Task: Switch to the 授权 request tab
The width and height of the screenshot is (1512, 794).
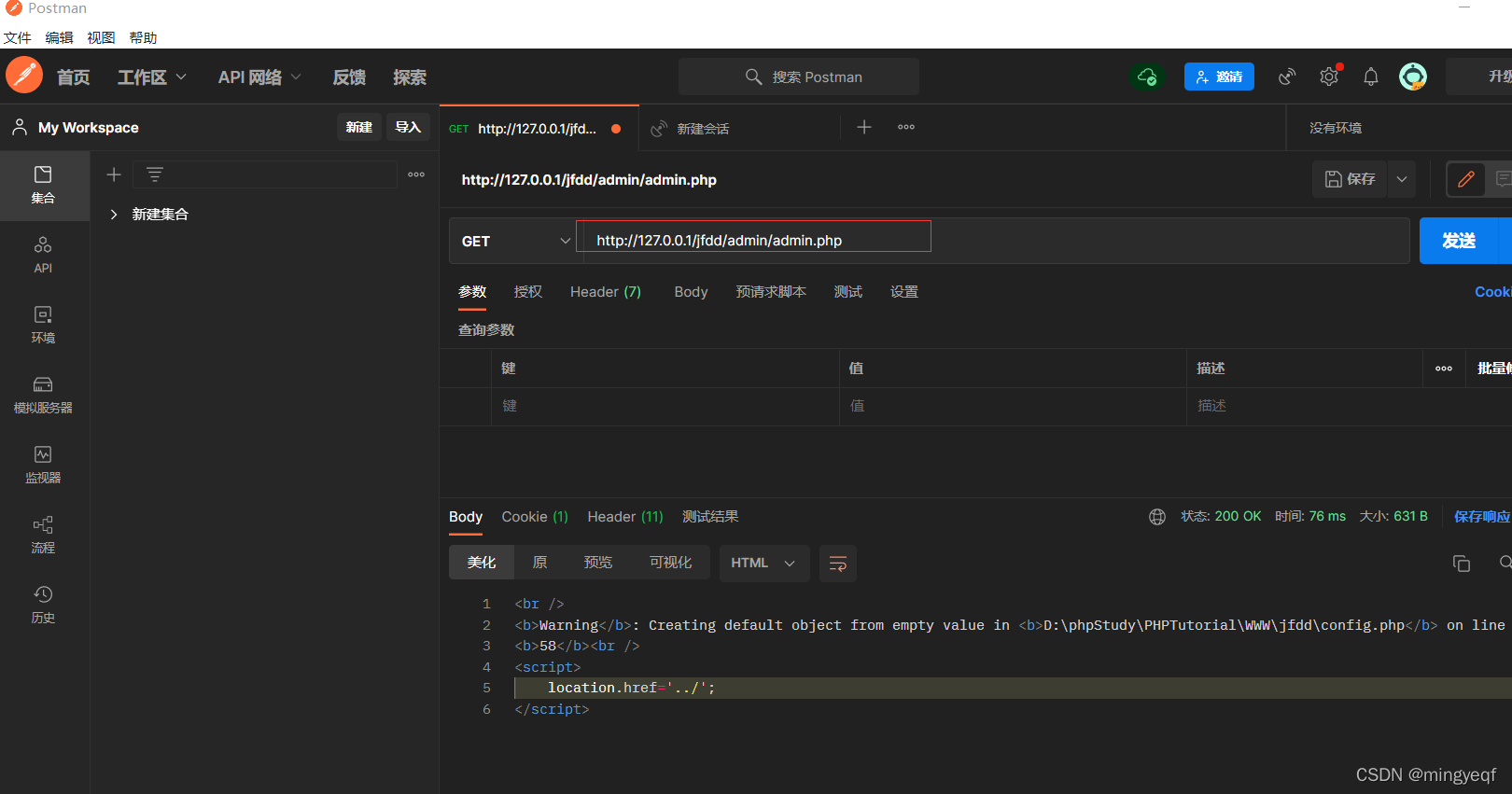Action: click(528, 292)
